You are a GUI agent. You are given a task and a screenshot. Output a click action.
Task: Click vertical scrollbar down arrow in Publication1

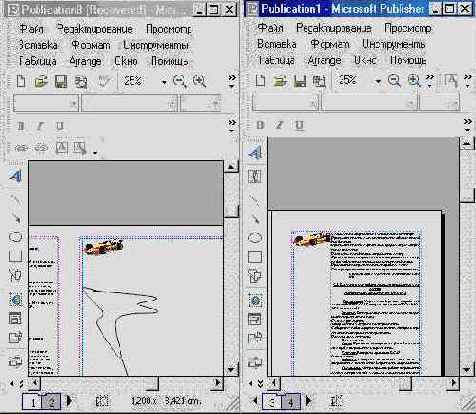[467, 370]
